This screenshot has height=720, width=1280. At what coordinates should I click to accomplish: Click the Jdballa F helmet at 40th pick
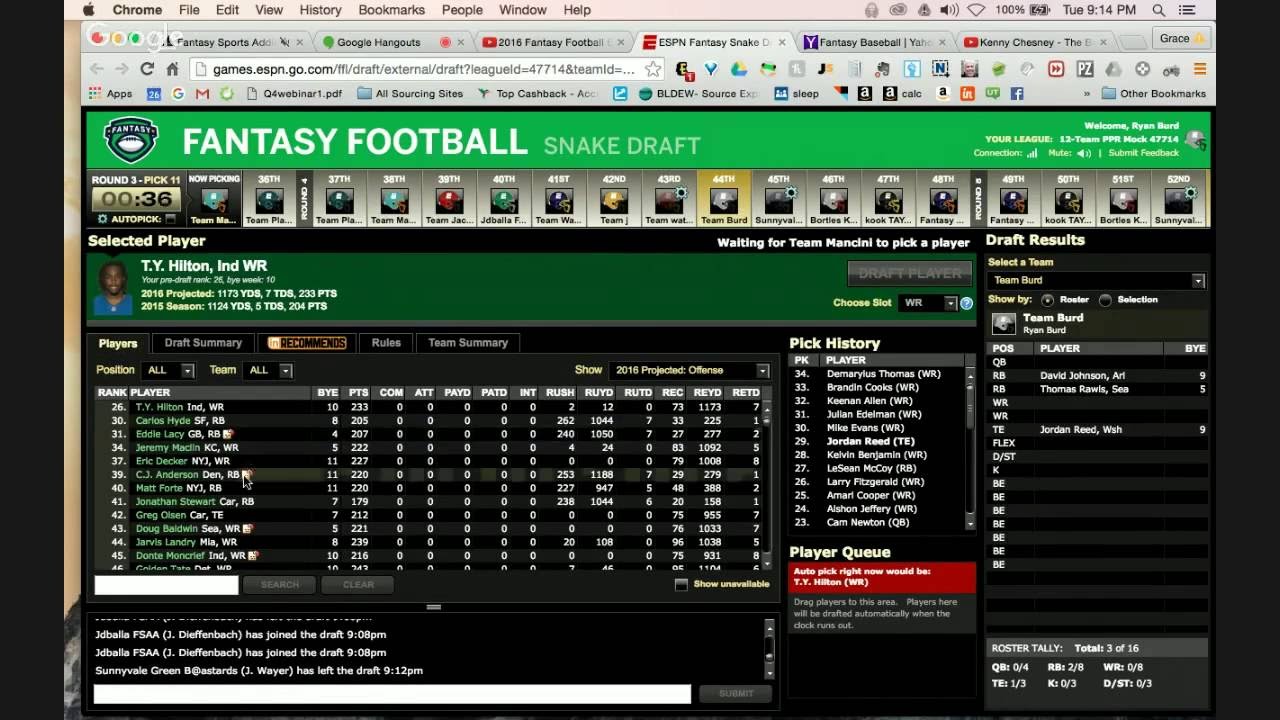(x=503, y=202)
